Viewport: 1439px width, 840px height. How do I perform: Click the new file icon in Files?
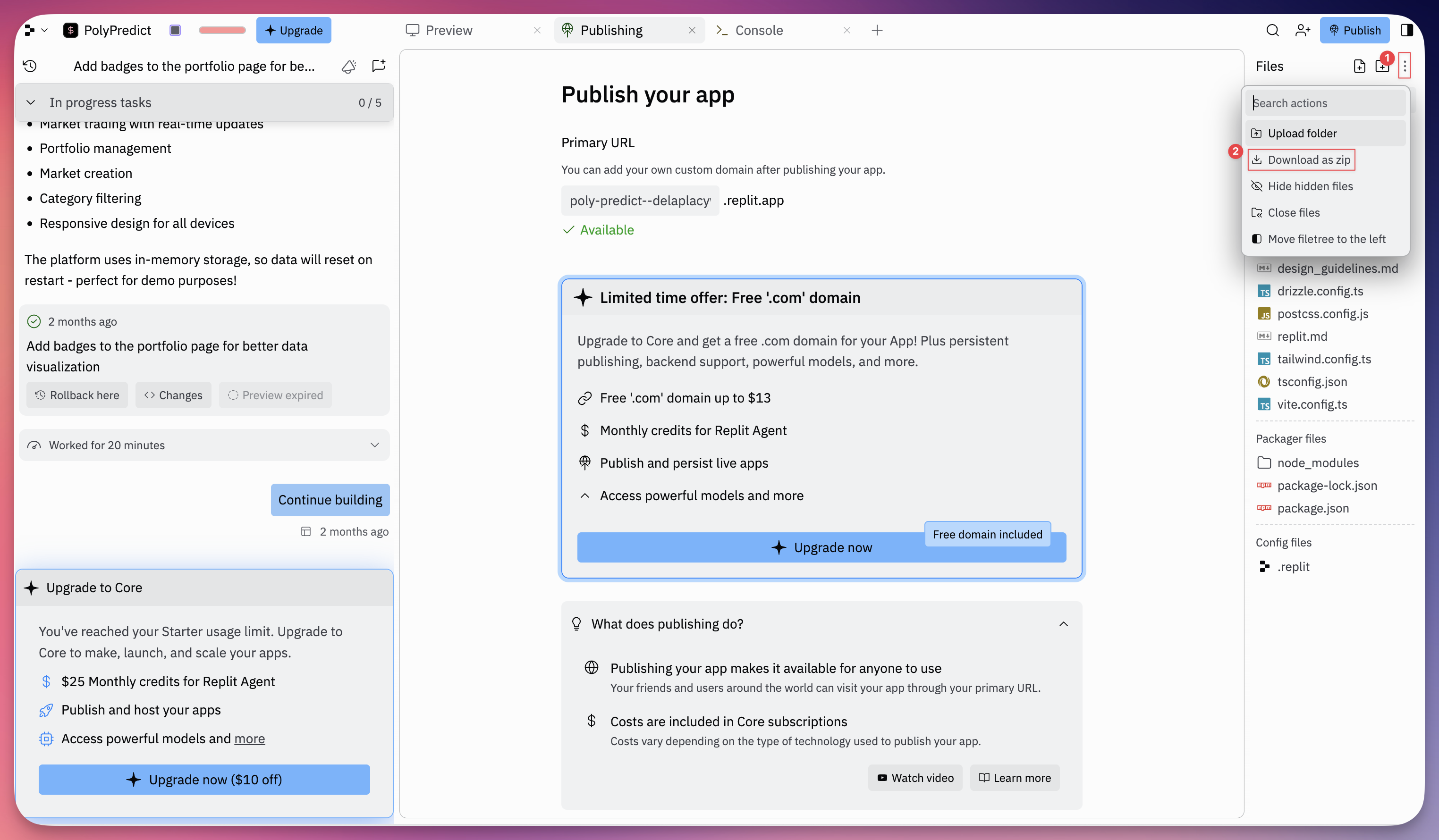click(x=1359, y=66)
